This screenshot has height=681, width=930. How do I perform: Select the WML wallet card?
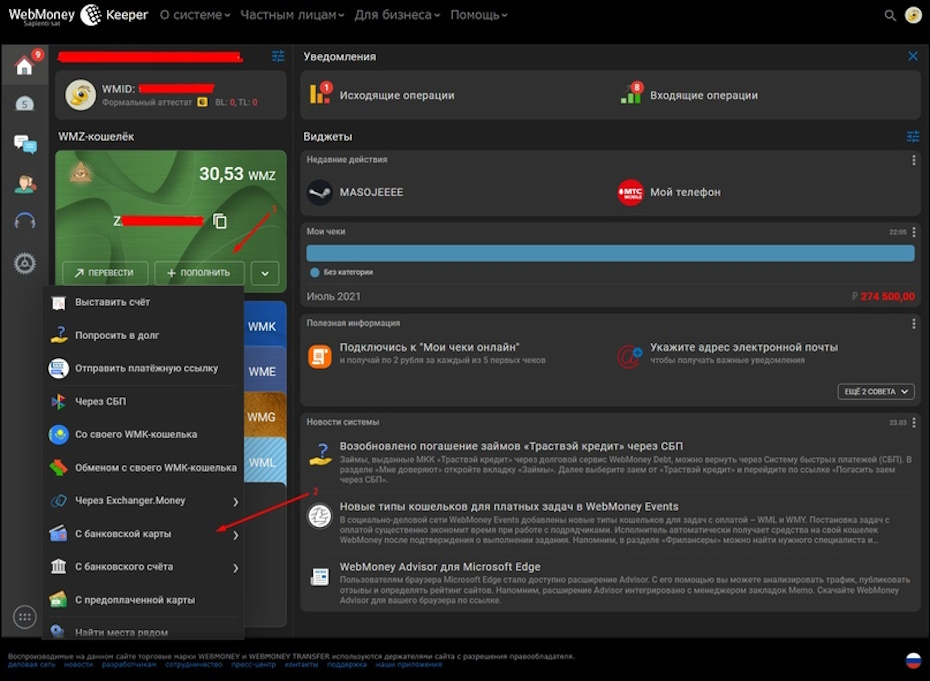pos(265,462)
